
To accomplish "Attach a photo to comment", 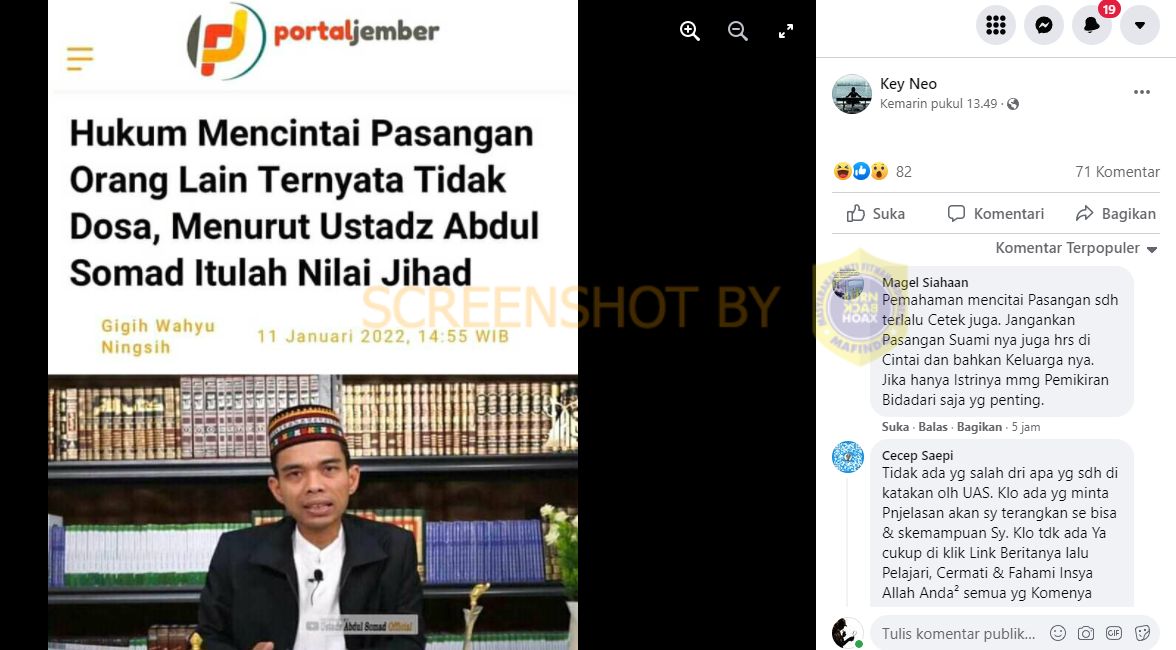I will coord(1085,634).
